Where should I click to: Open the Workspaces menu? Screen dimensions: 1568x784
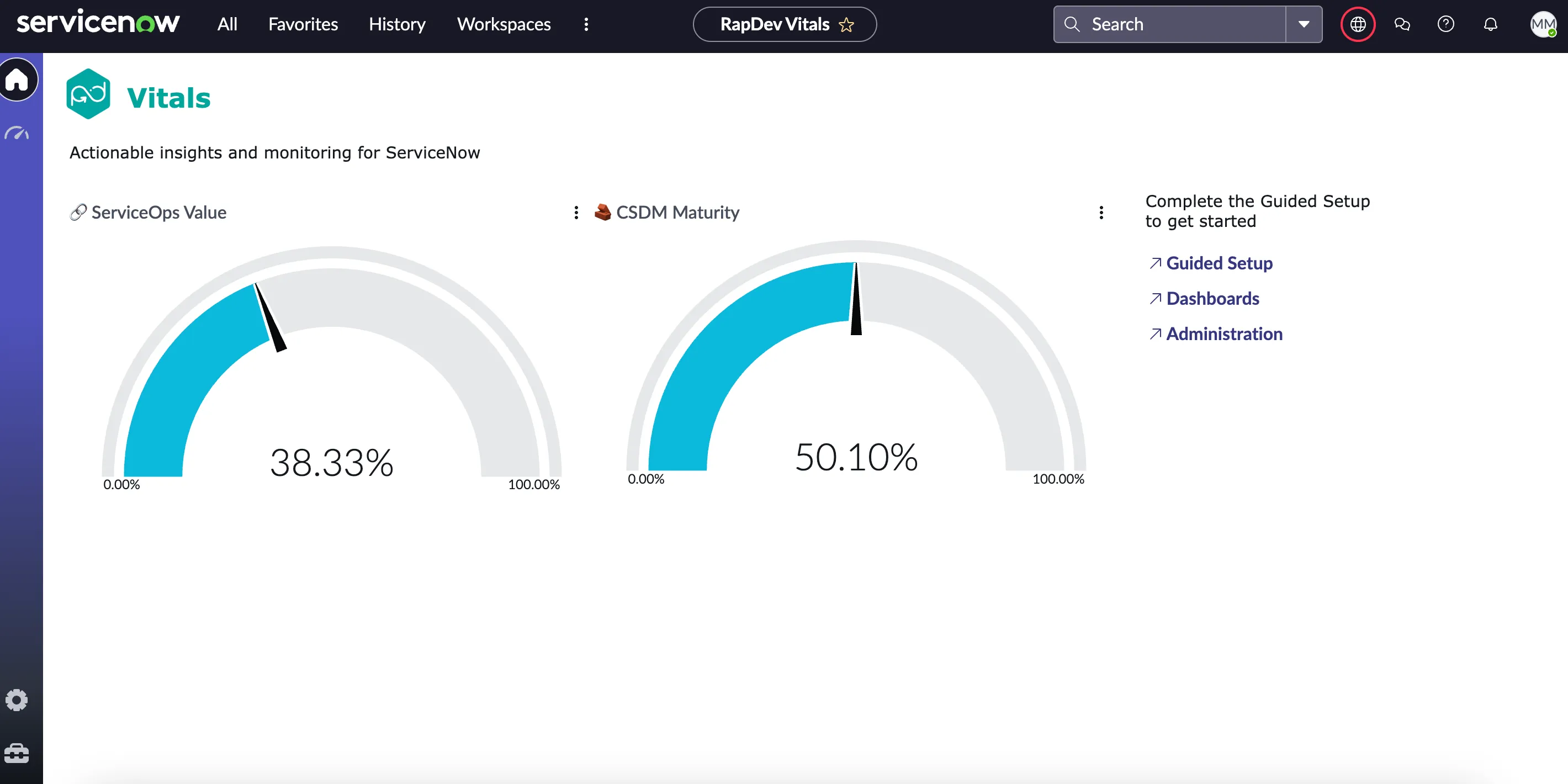504,24
